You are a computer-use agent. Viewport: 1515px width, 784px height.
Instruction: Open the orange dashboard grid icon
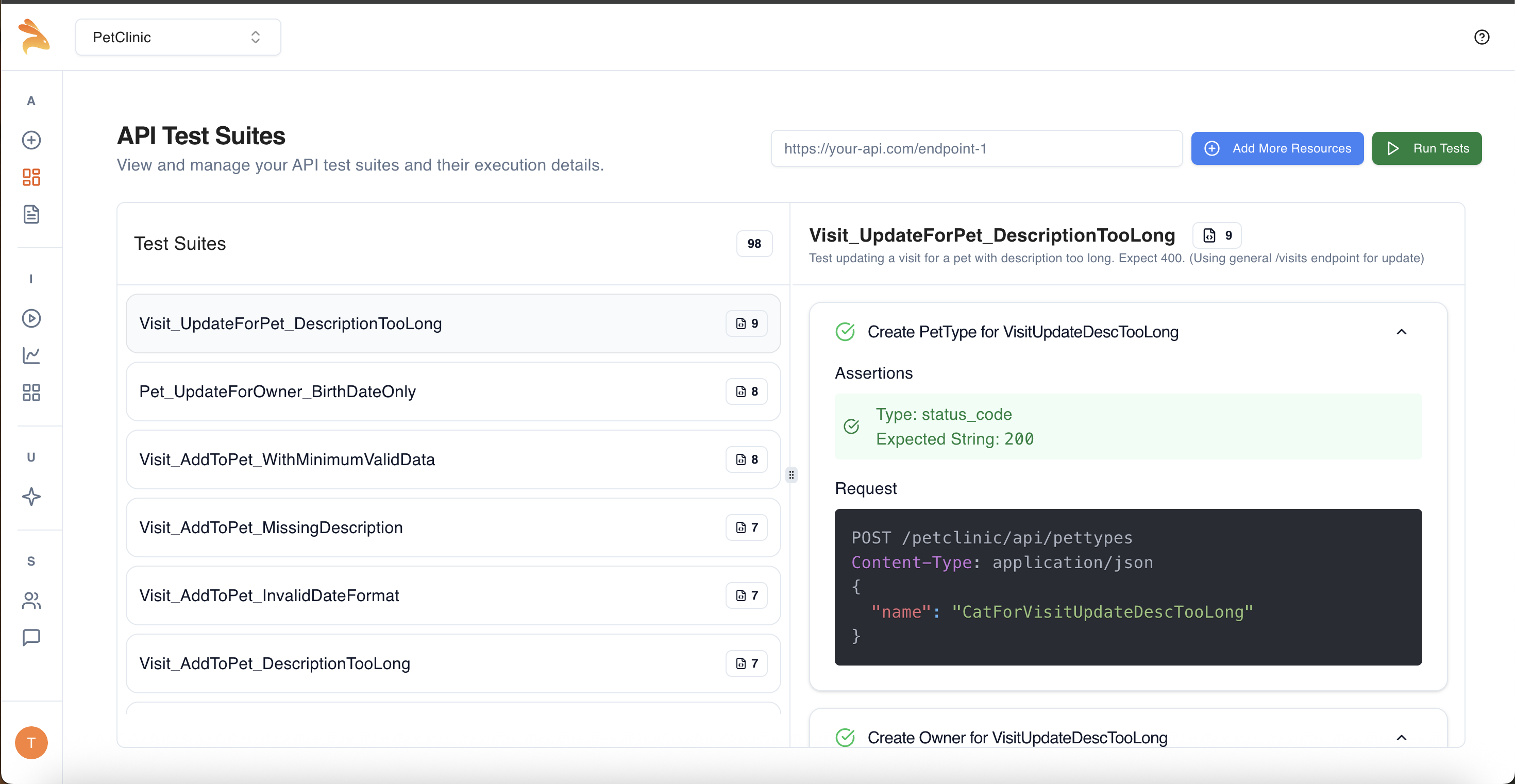coord(31,177)
